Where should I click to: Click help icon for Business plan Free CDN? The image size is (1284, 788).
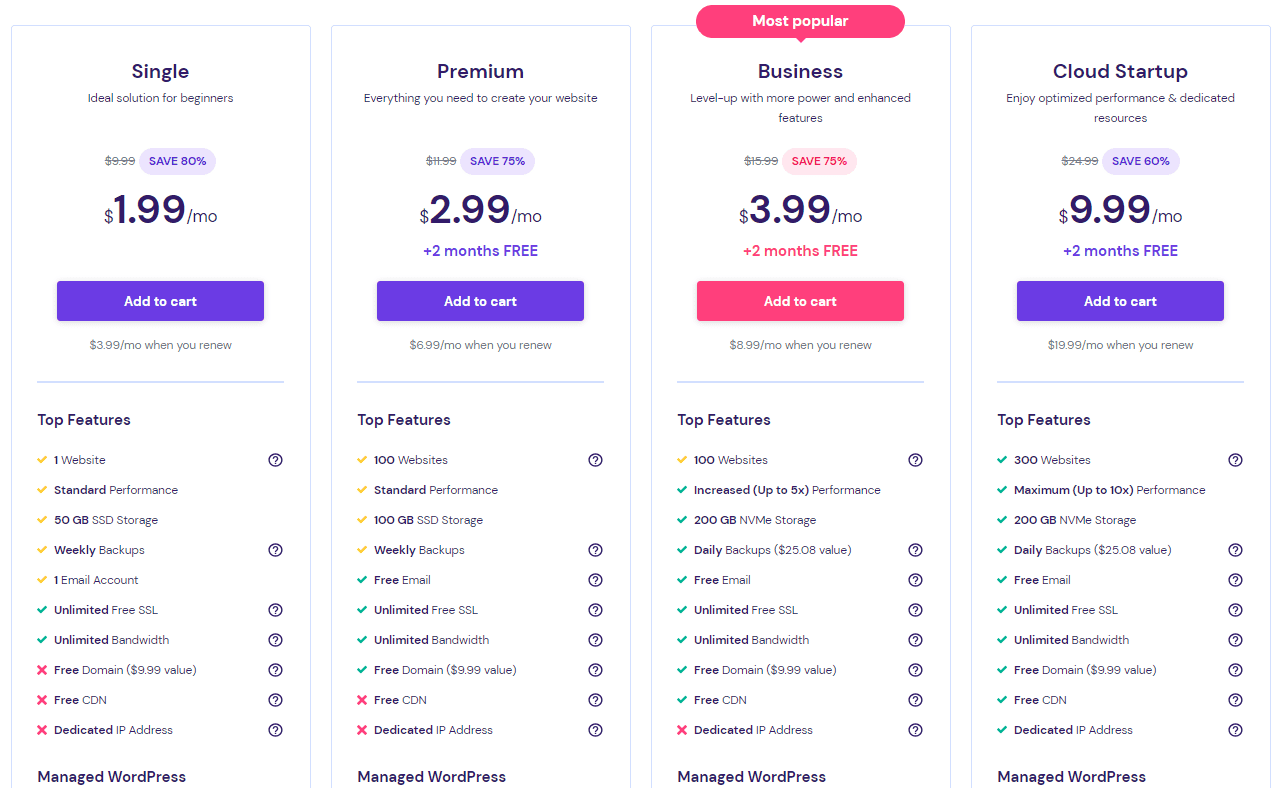[x=915, y=700]
